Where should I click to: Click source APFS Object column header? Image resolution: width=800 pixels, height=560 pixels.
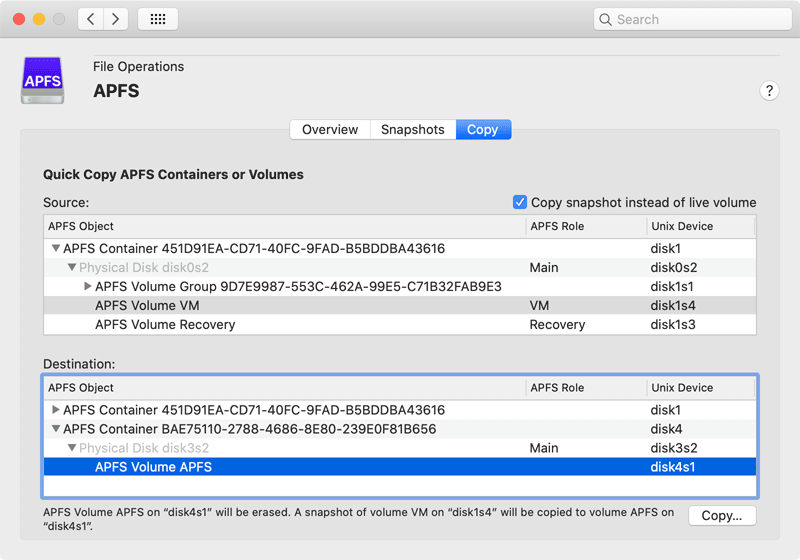click(x=285, y=226)
